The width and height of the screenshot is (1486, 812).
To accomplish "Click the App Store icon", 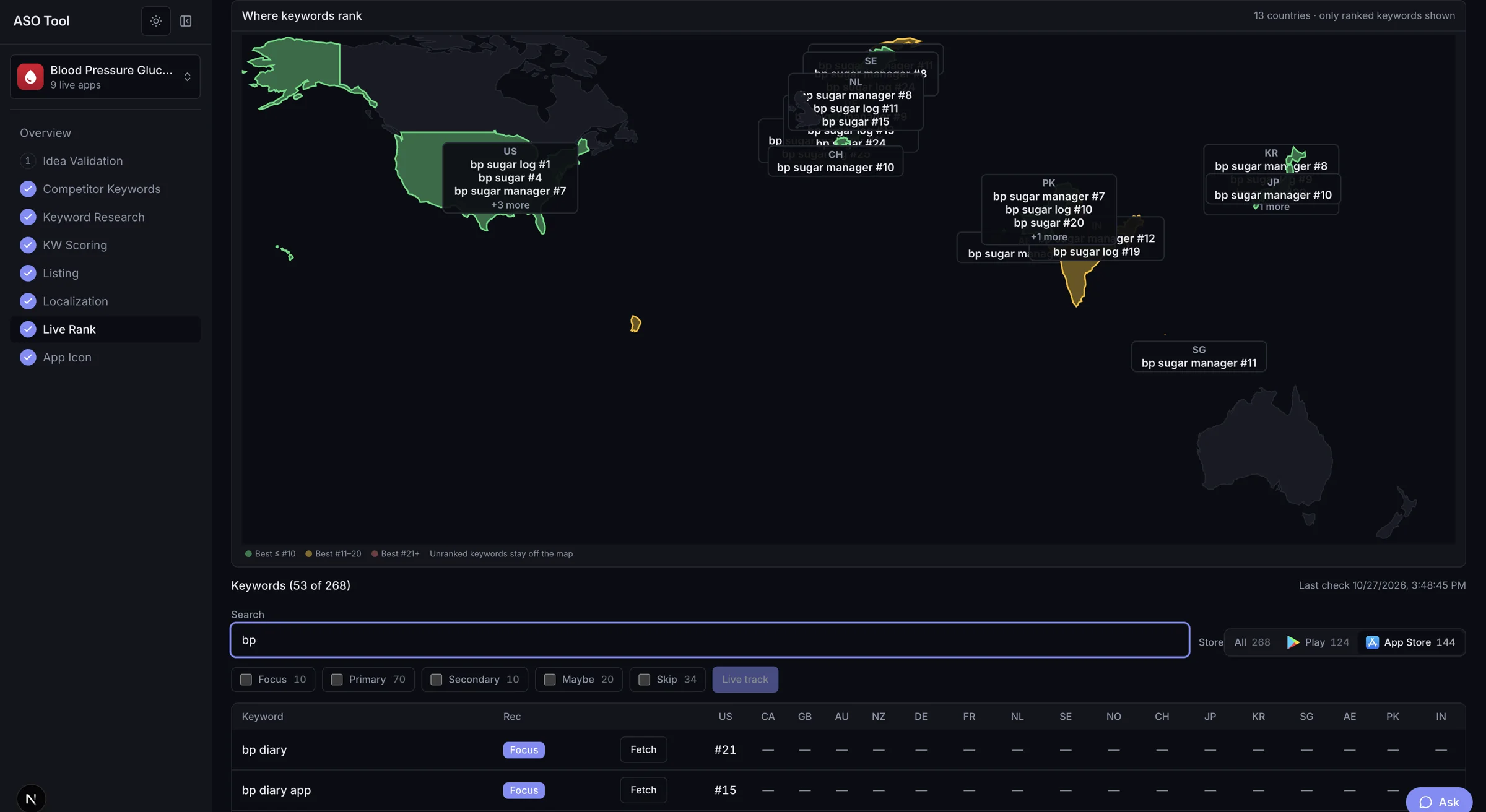I will point(1372,642).
